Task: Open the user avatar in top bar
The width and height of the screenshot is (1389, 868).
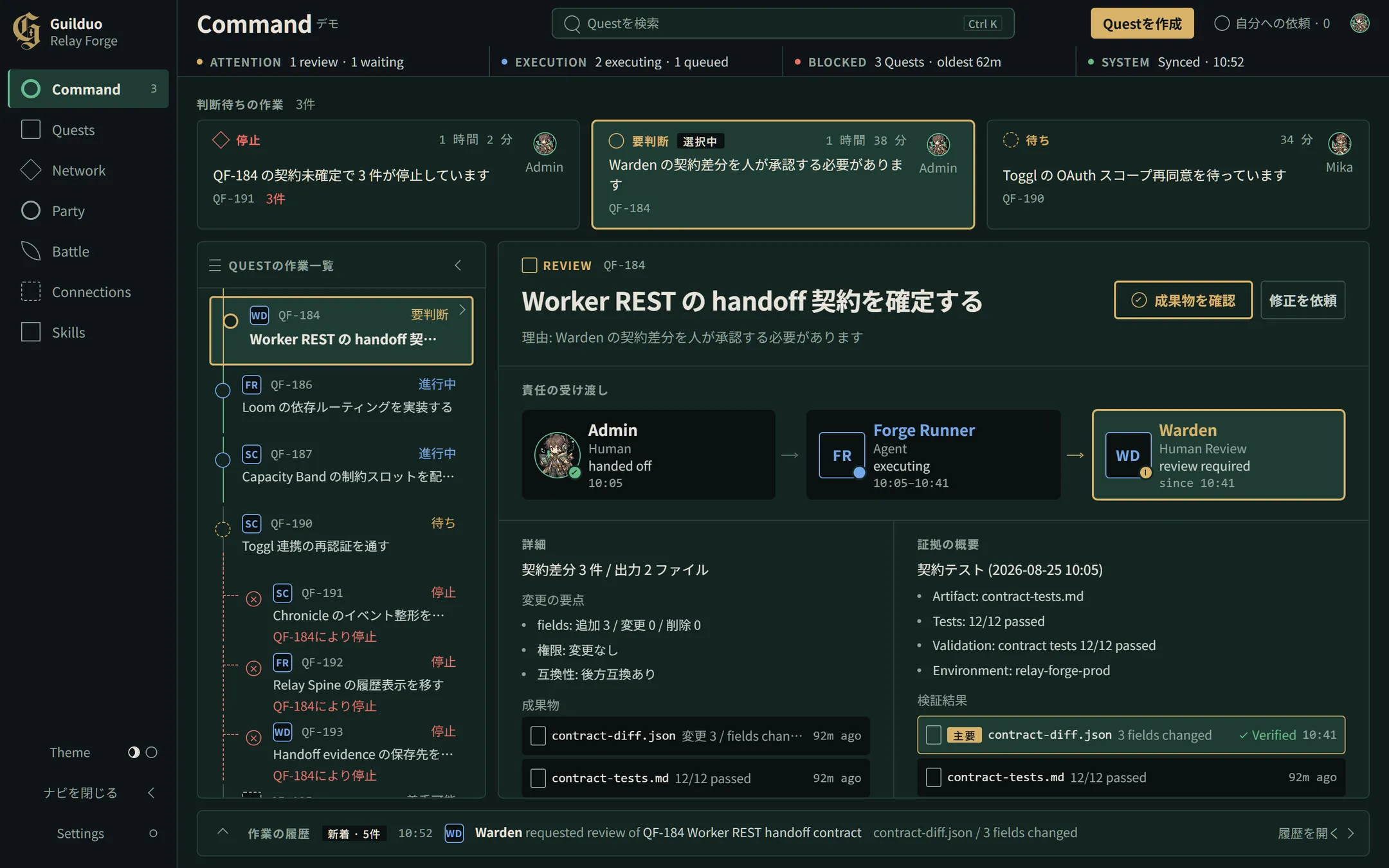Action: click(1359, 24)
